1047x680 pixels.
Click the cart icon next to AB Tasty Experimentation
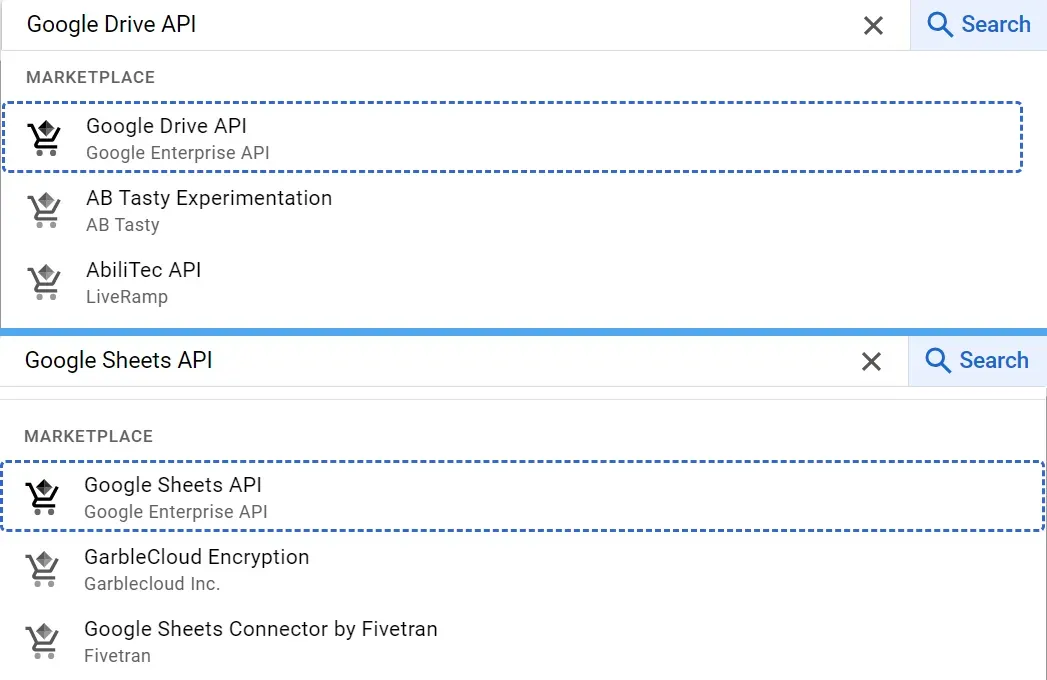click(43, 210)
